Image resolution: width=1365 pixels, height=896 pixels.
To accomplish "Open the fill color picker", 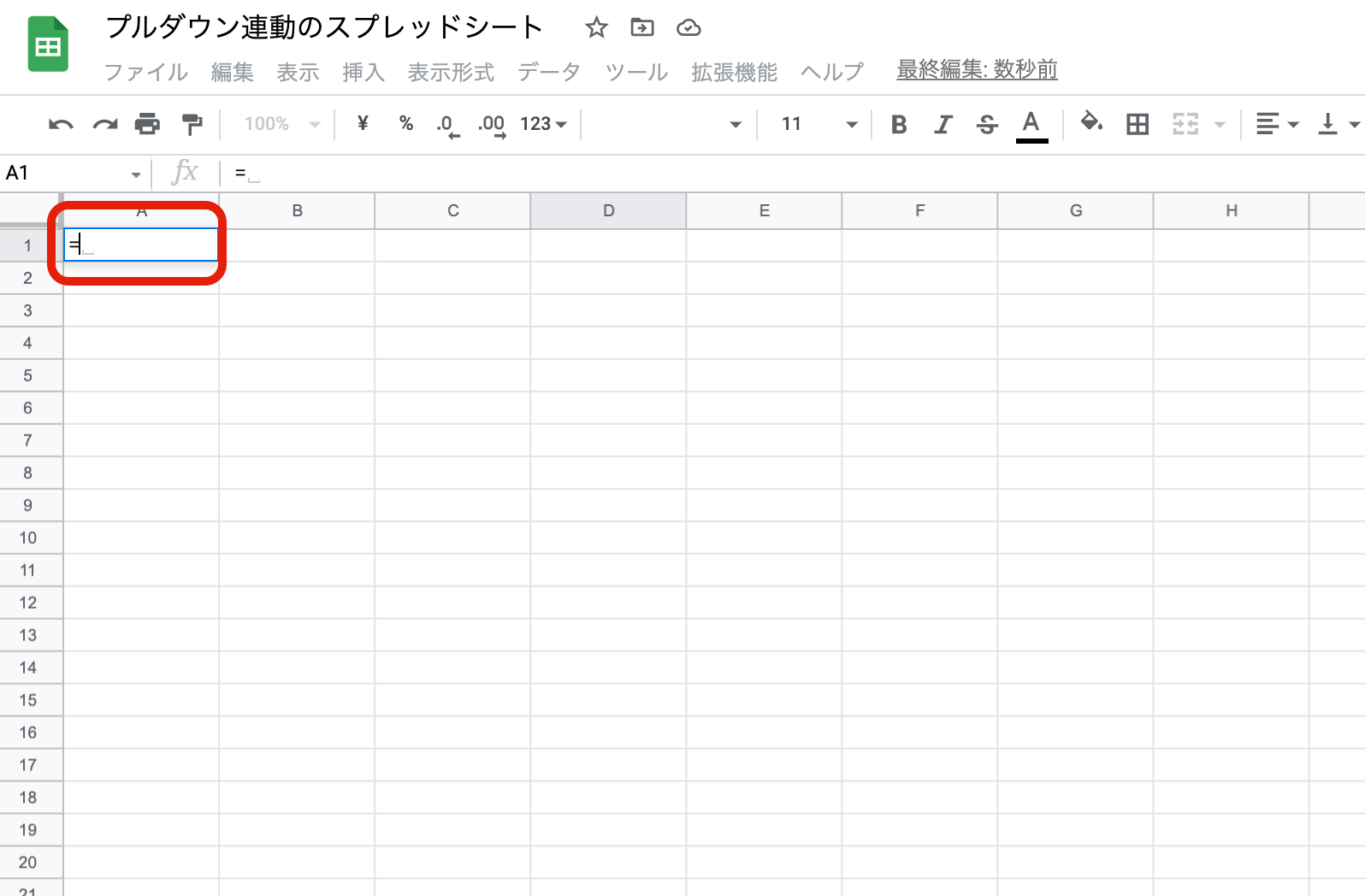I will [1091, 122].
